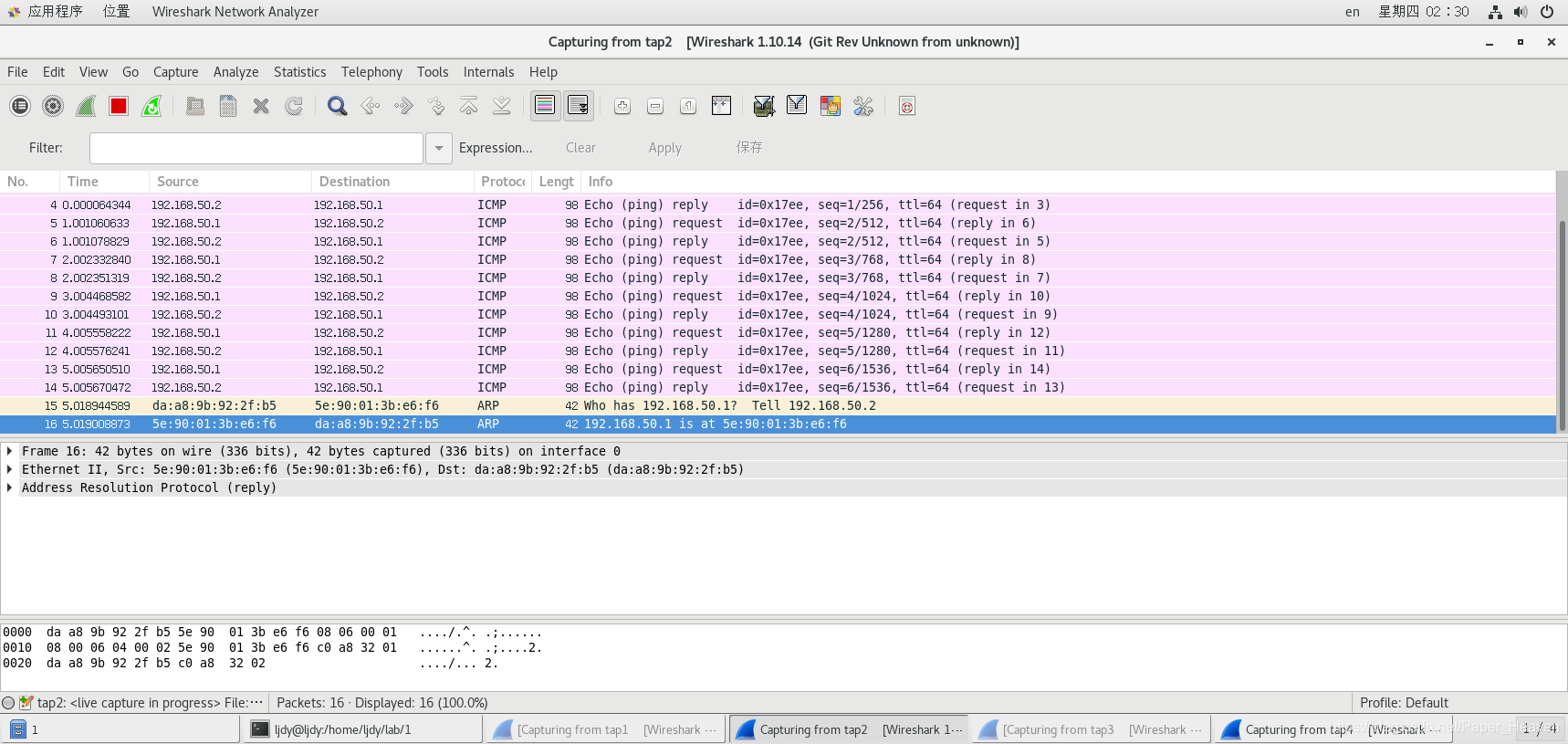Go back in packet history arrow
This screenshot has width=1568, height=744.
371,106
